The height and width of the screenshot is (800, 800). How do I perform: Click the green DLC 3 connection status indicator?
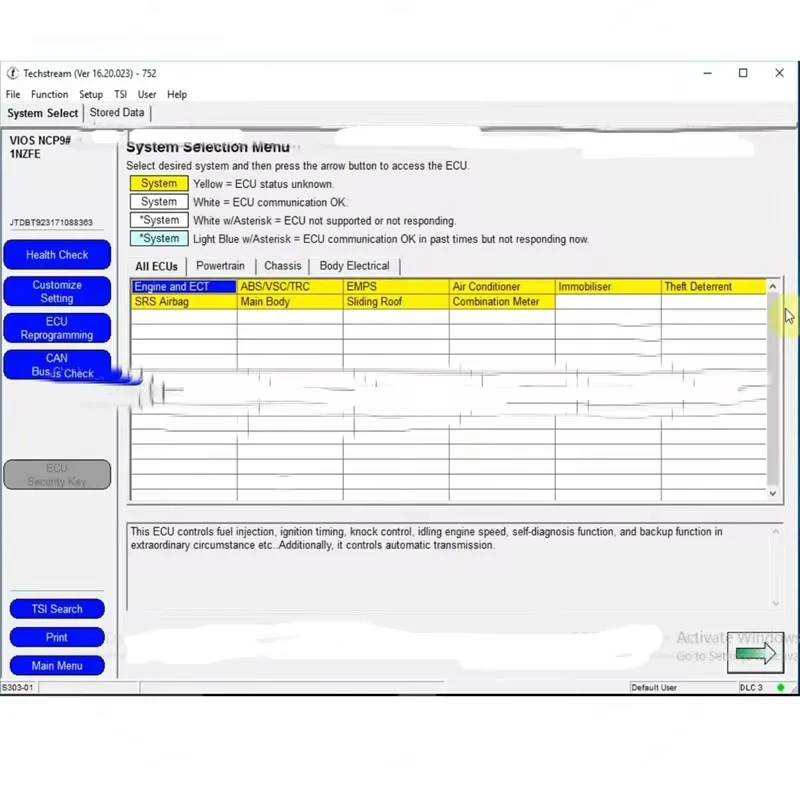[x=780, y=687]
